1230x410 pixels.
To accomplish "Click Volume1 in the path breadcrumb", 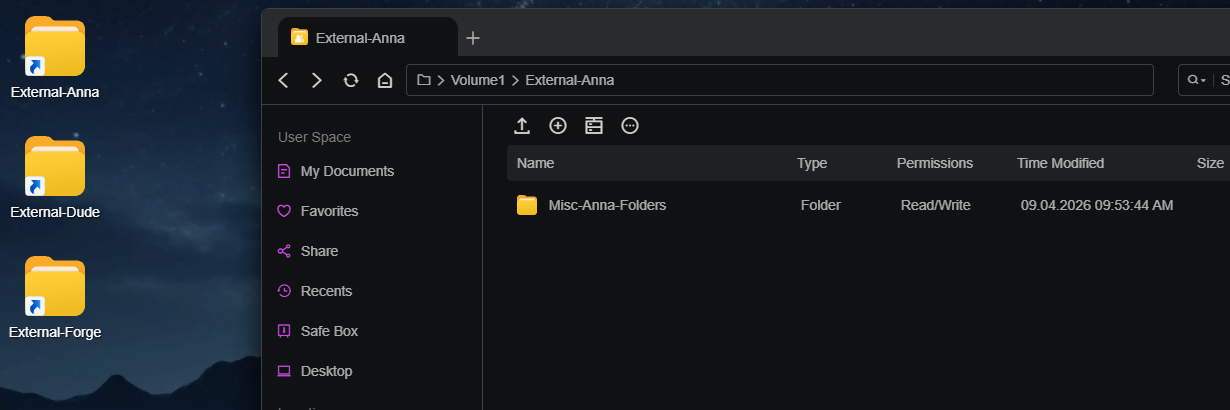I will (478, 80).
